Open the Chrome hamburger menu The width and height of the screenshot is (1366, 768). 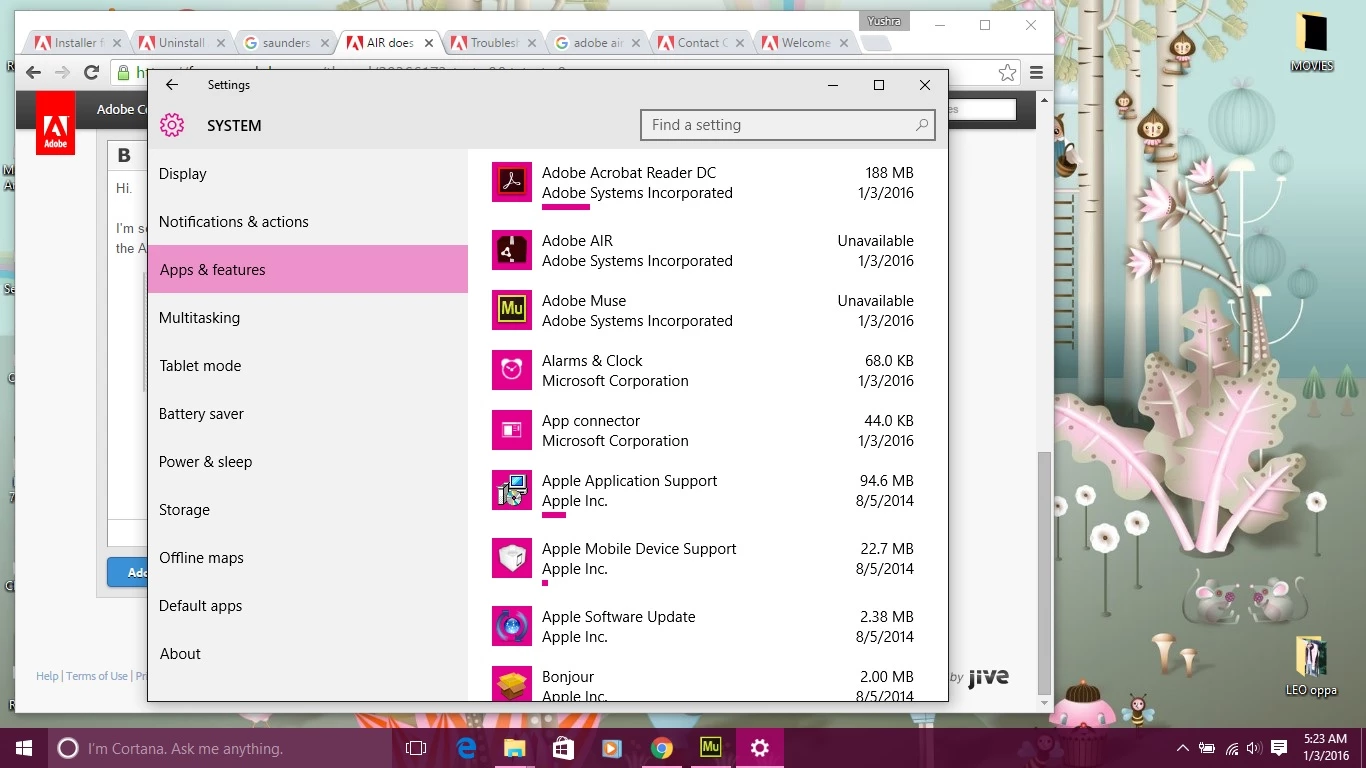point(1036,72)
